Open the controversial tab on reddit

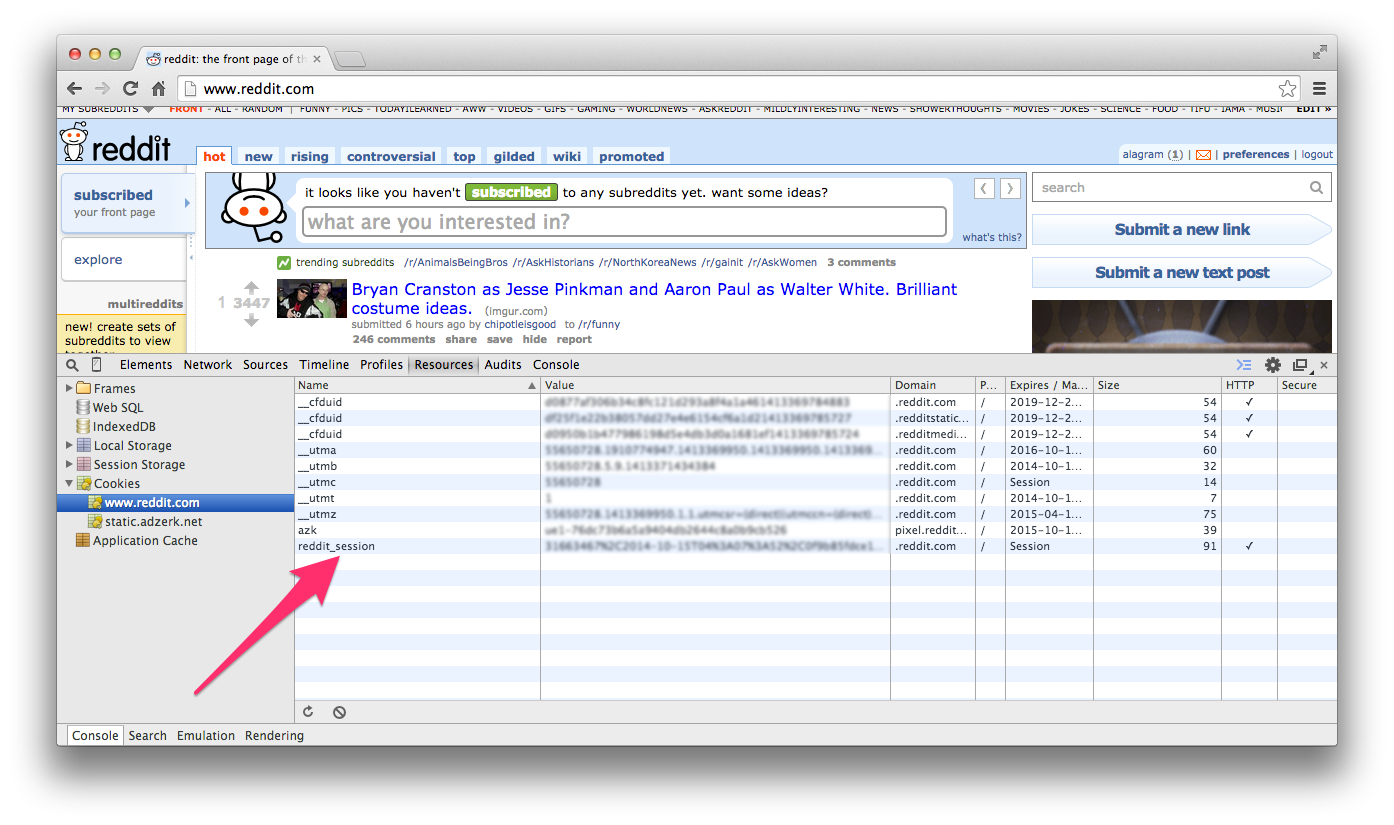391,156
